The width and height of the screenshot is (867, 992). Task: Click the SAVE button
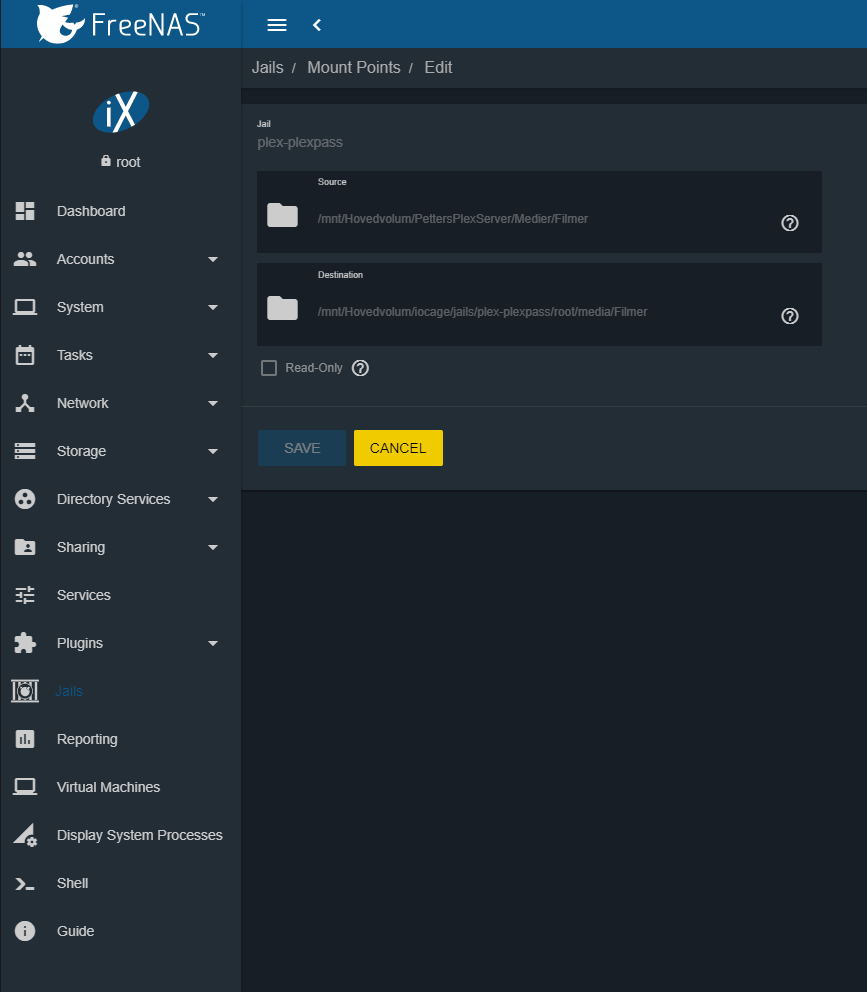(302, 448)
